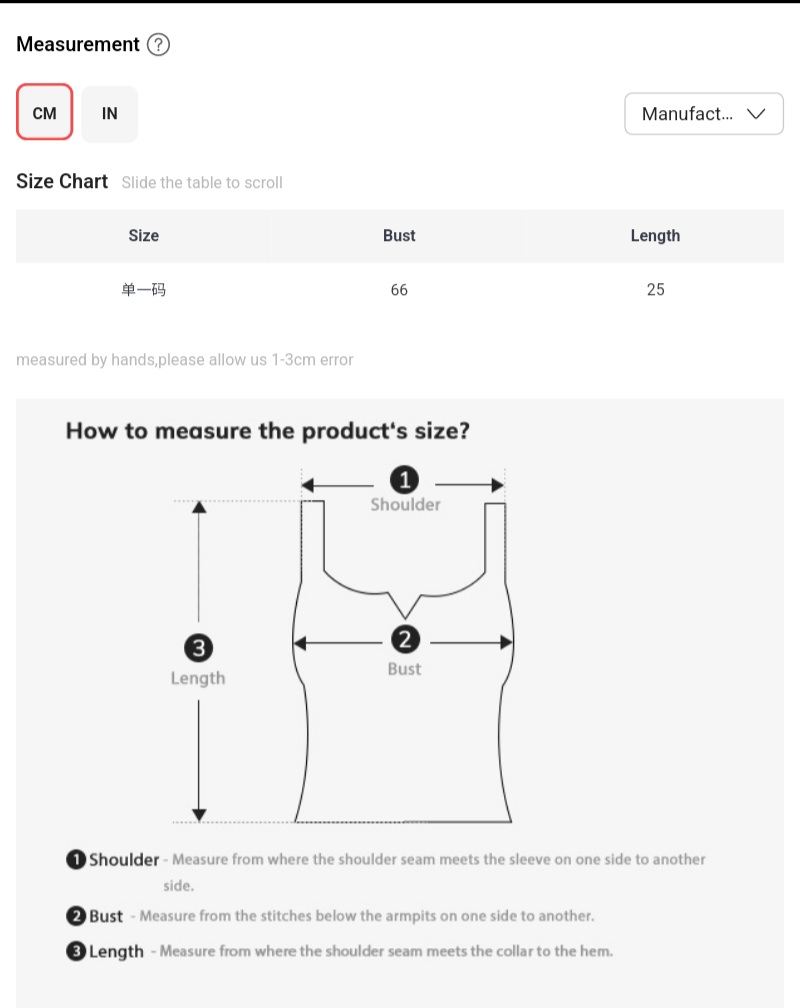The image size is (800, 1008).
Task: Click the 'How to measure' guide title
Action: click(268, 431)
